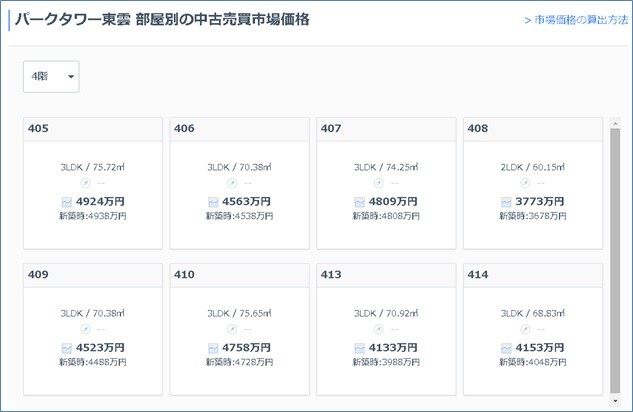The height and width of the screenshot is (412, 633).
Task: Select the room 414 card header
Action: [533, 275]
